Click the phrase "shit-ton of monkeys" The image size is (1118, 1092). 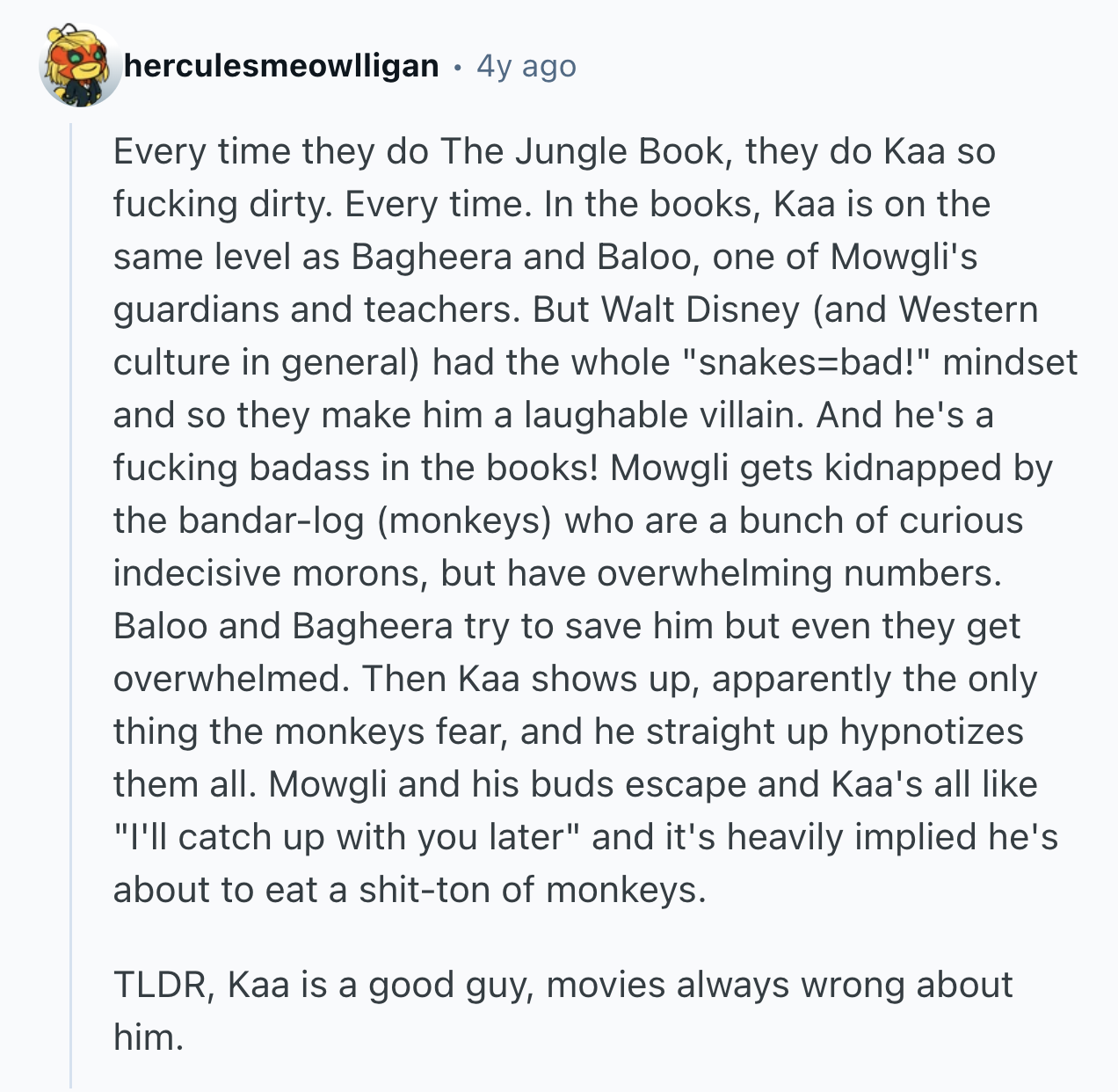(532, 890)
